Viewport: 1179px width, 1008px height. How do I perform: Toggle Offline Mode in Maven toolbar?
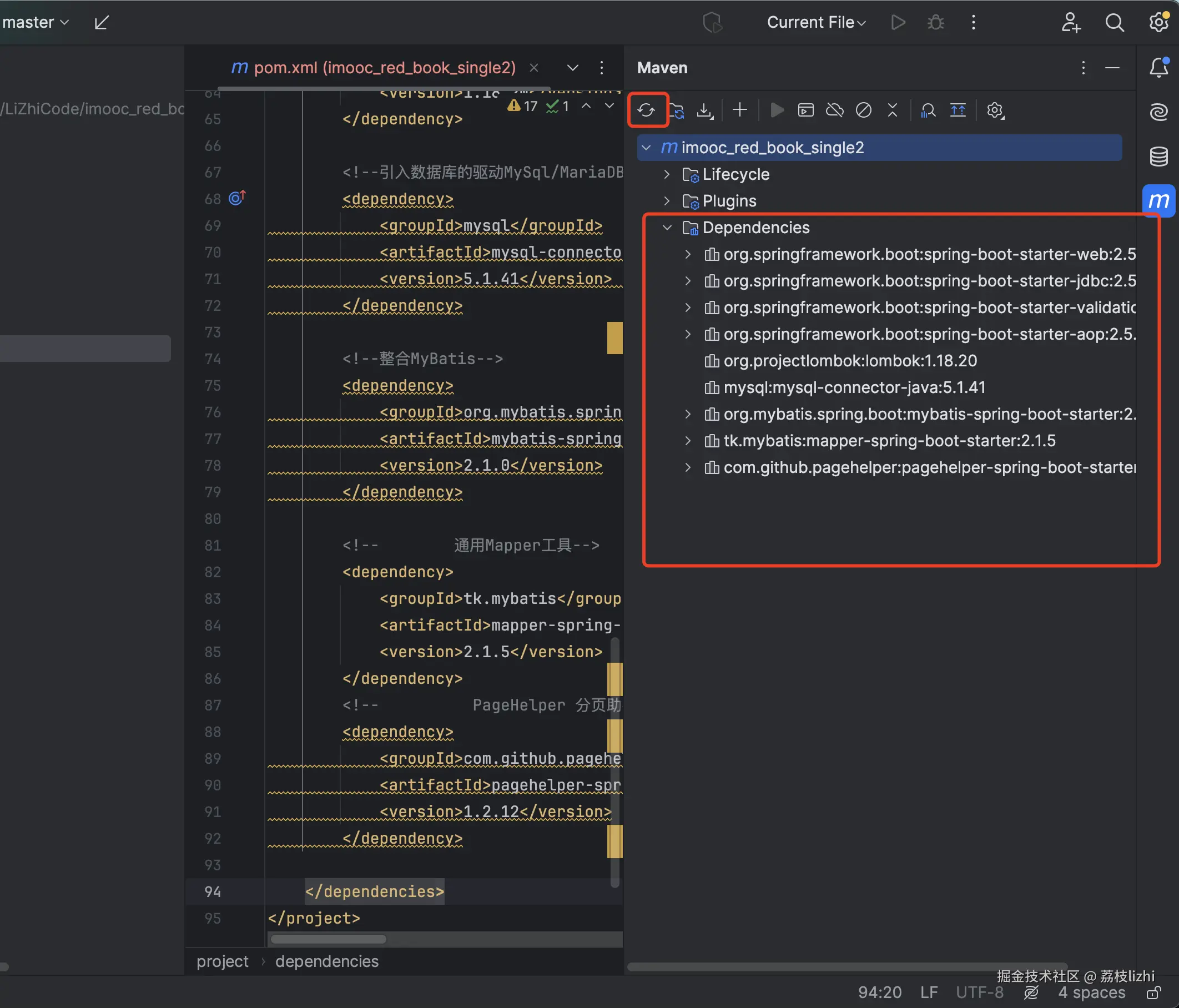[835, 110]
